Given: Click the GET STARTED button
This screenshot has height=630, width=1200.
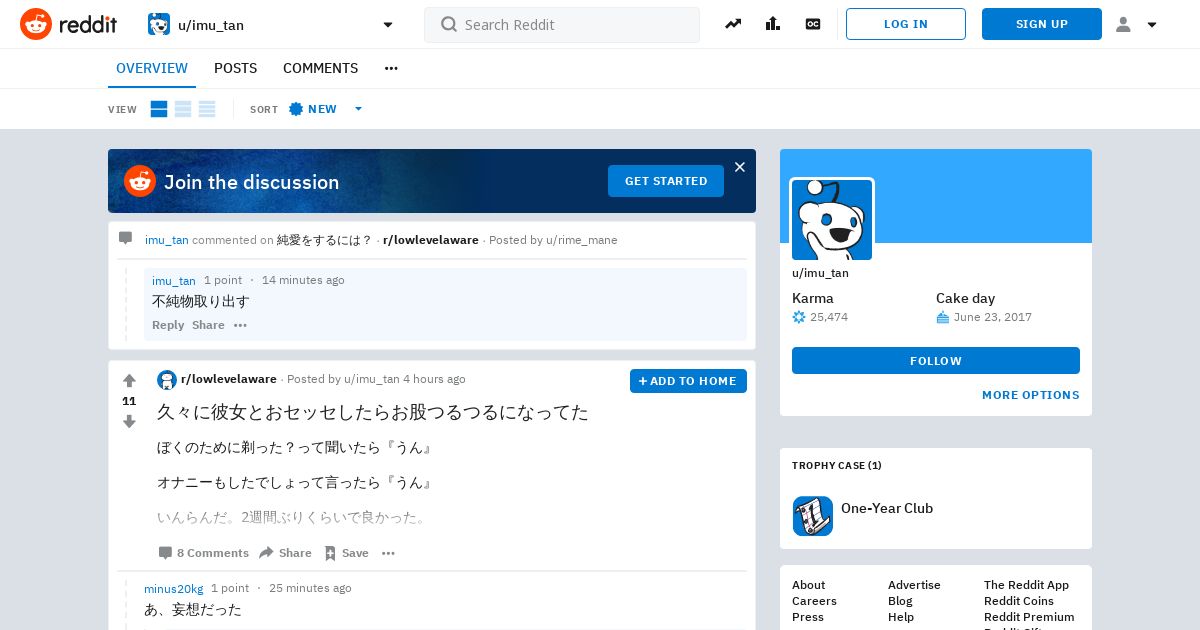Looking at the screenshot, I should click(666, 181).
